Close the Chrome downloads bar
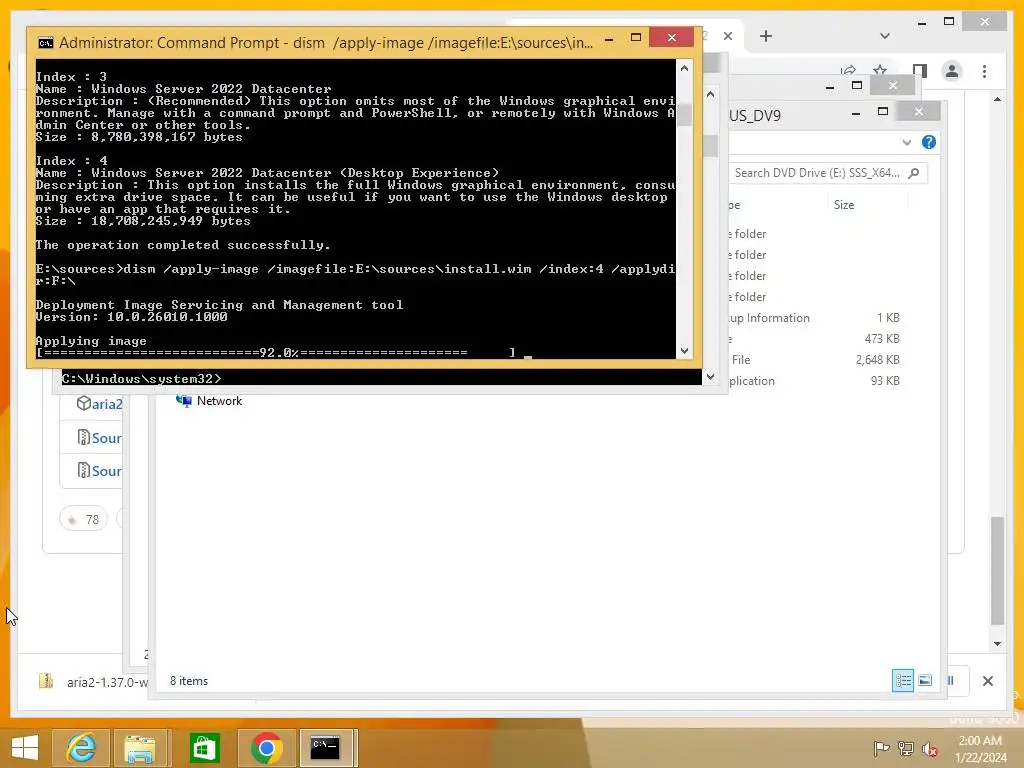Screen dimensions: 1024x768 pos(988,681)
